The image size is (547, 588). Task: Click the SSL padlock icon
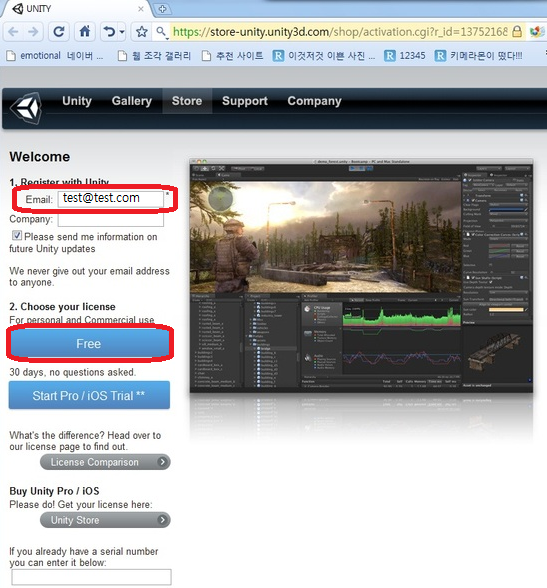pyautogui.click(x=517, y=32)
